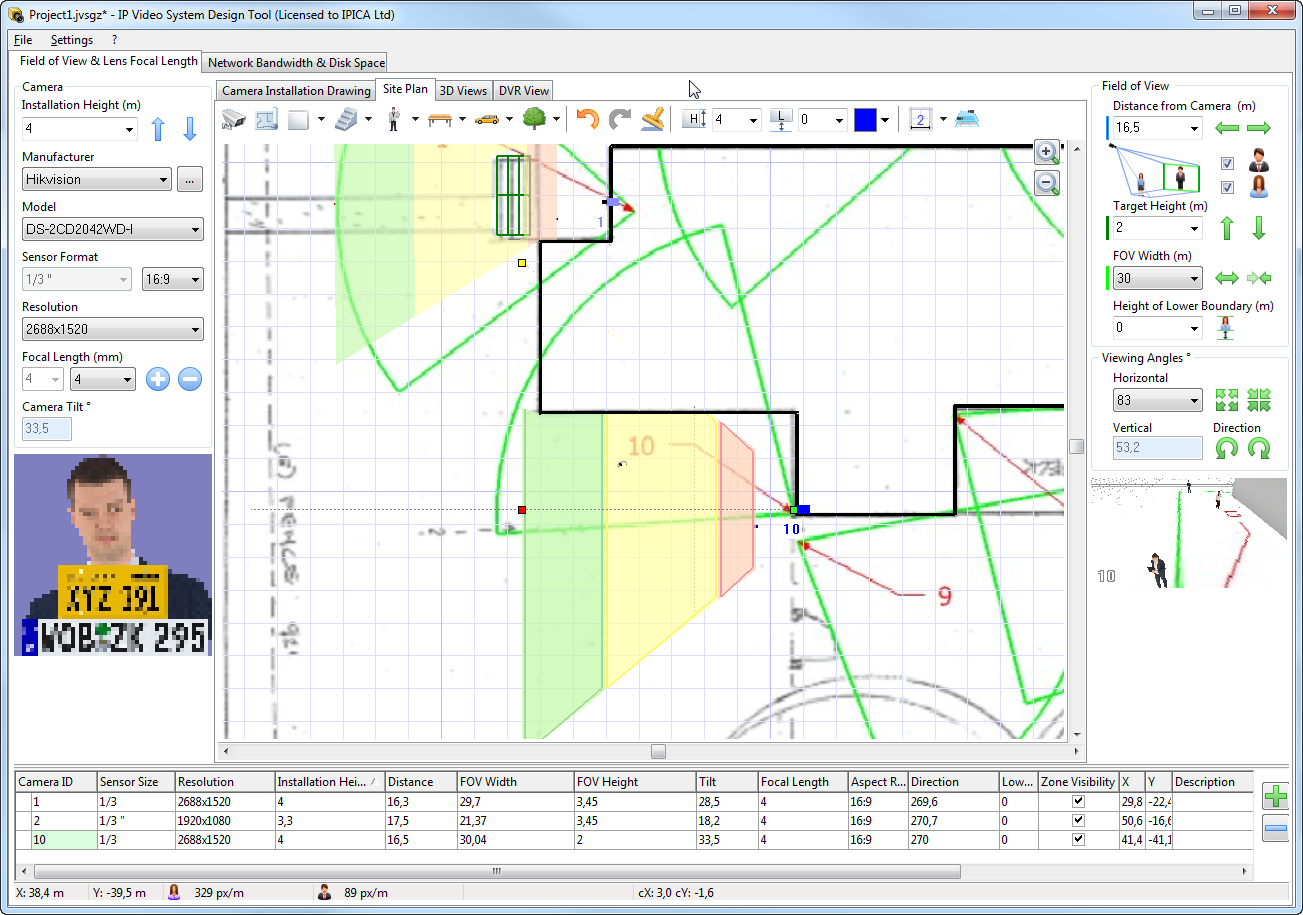Switch to DVR View tab
Screen dimensions: 1303x915
tap(524, 91)
